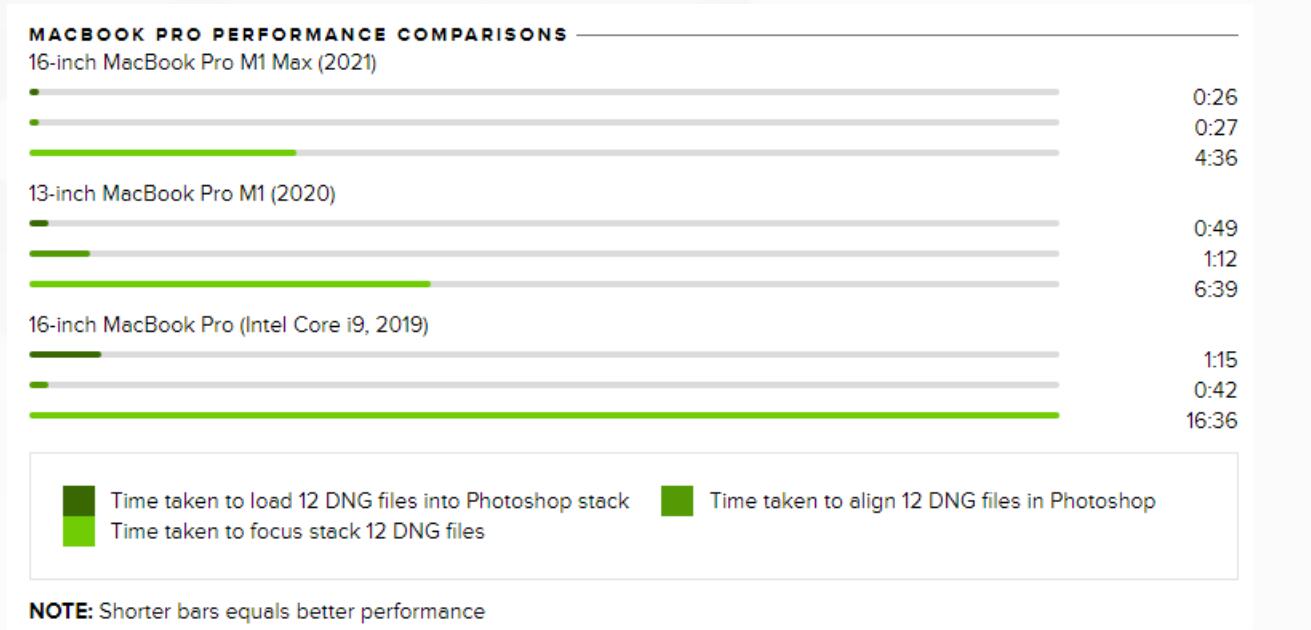Click the M1 Max 4:36 focus stack bar
Viewport: 1311px width, 630px height.
pyautogui.click(x=163, y=153)
